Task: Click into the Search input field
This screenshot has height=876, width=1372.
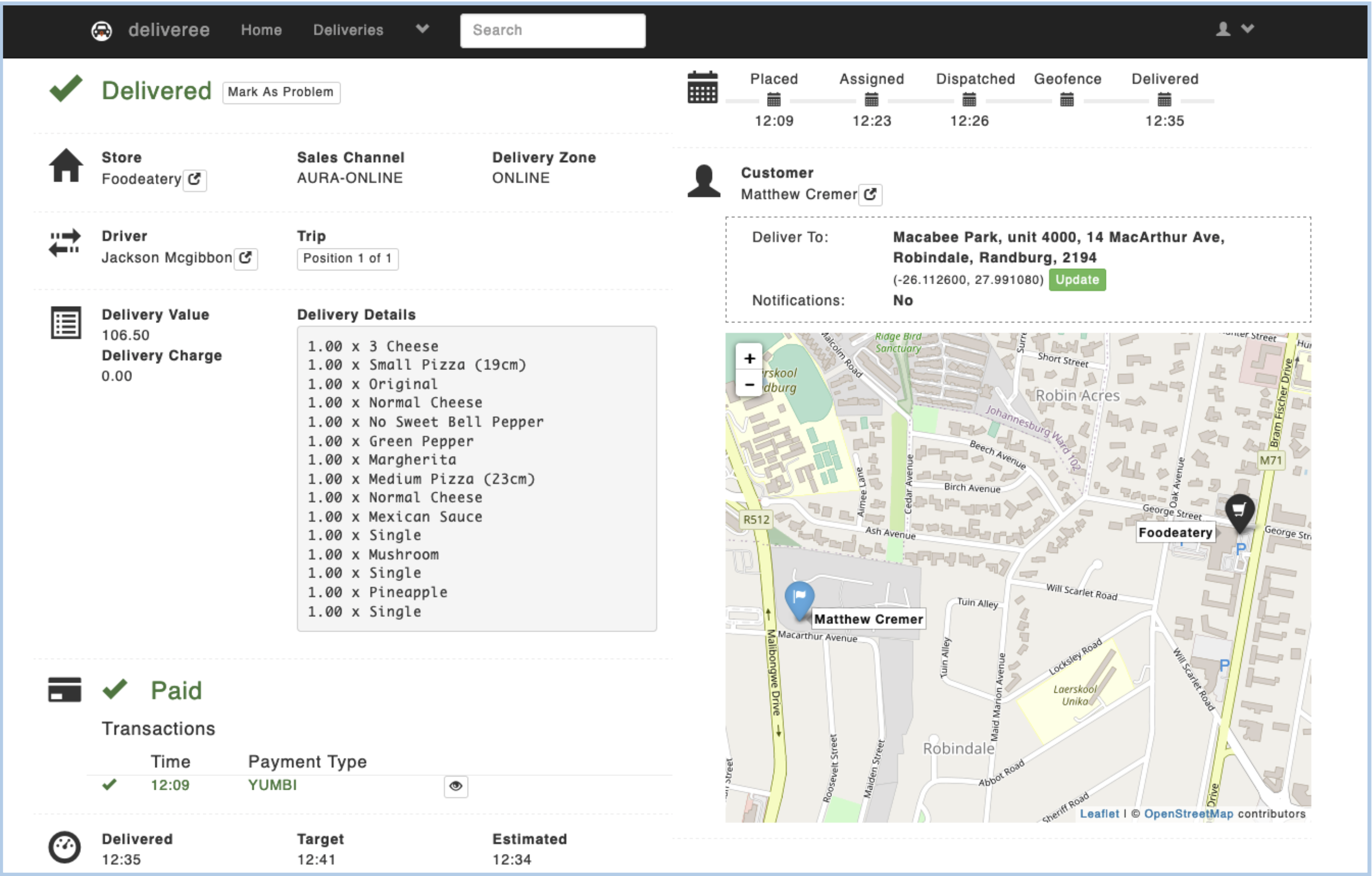Action: [x=552, y=30]
